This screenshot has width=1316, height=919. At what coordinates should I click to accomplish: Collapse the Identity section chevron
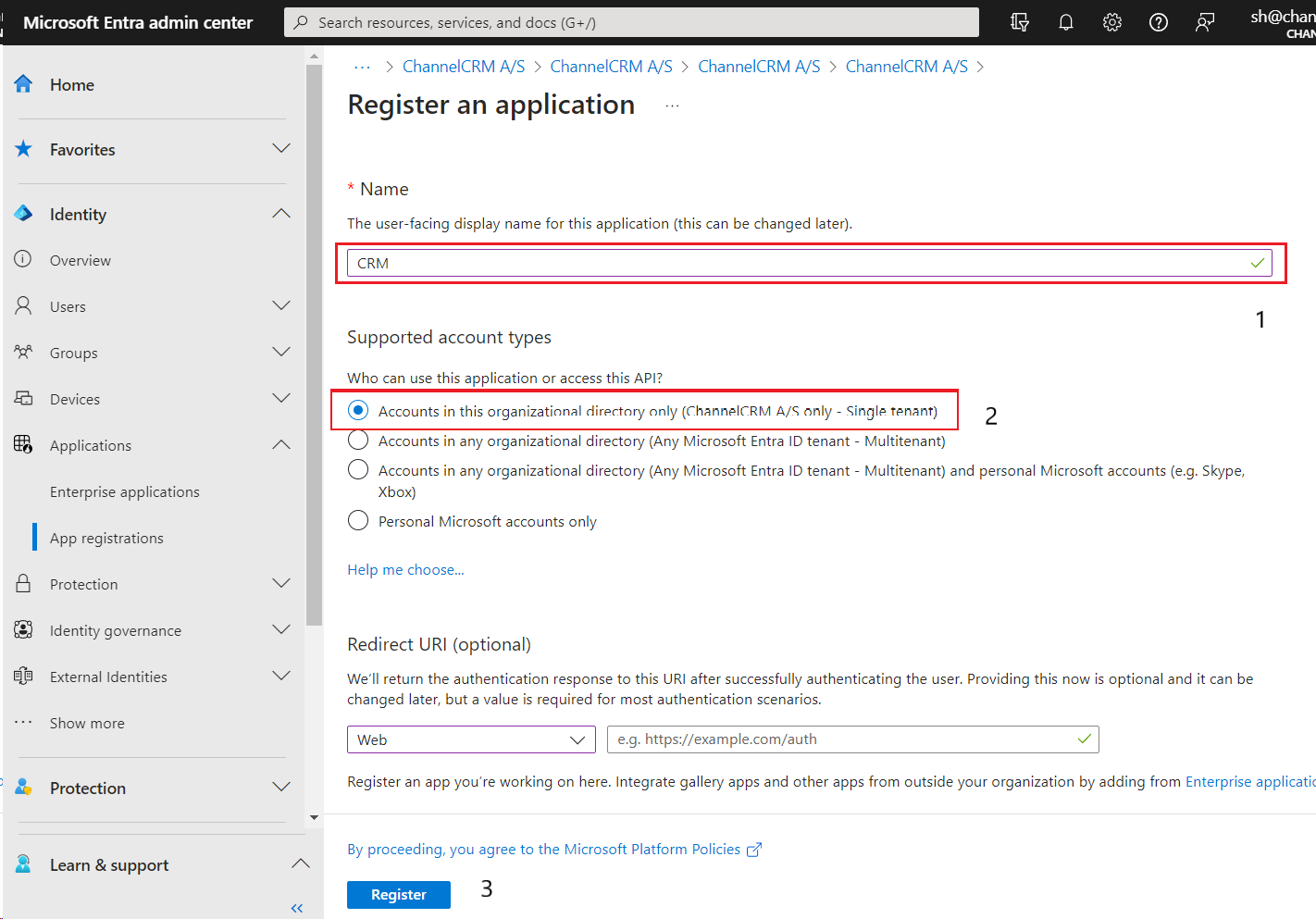tap(281, 214)
